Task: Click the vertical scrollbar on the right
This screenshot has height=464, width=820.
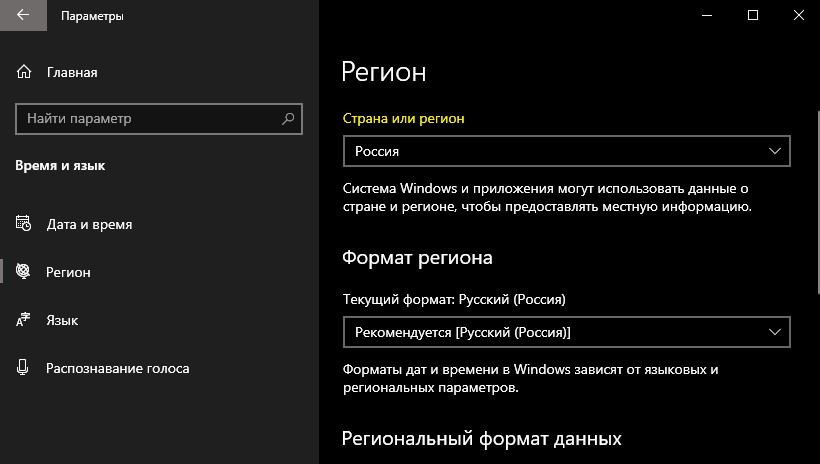Action: [x=817, y=201]
